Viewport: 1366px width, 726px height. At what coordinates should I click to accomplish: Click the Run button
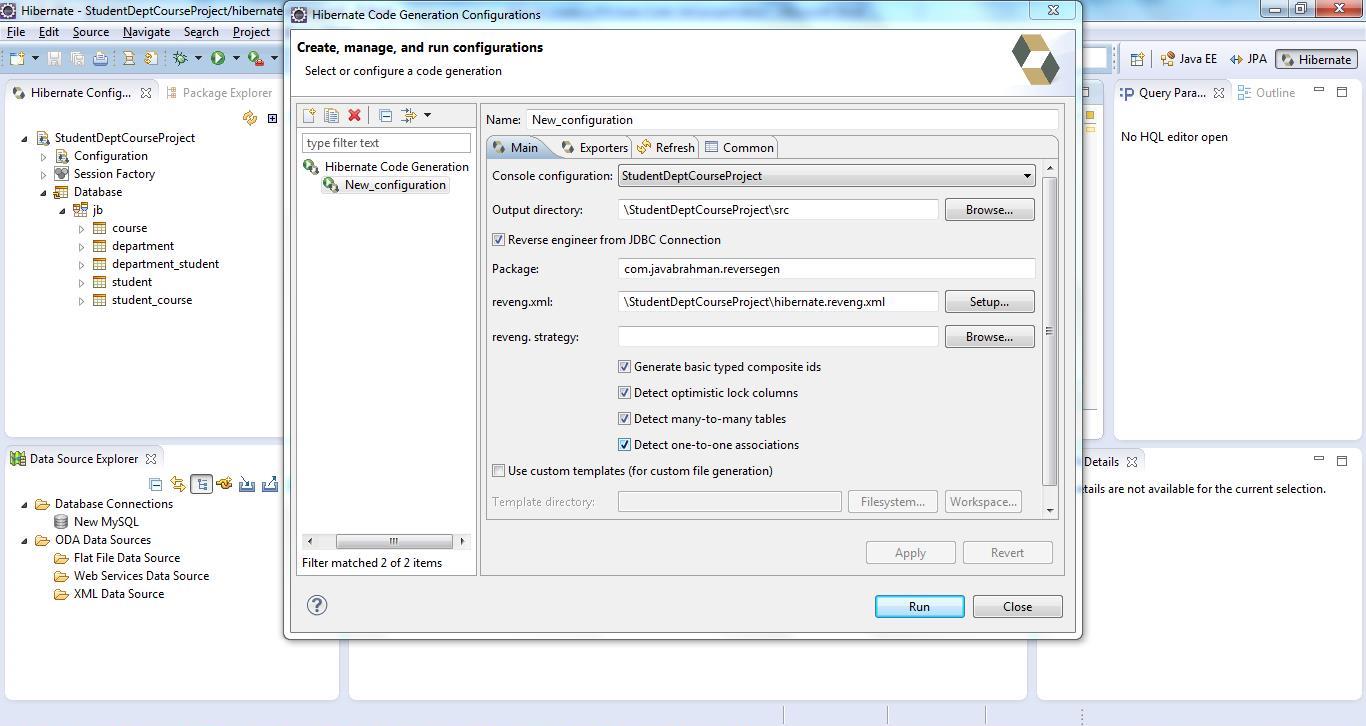pyautogui.click(x=919, y=607)
